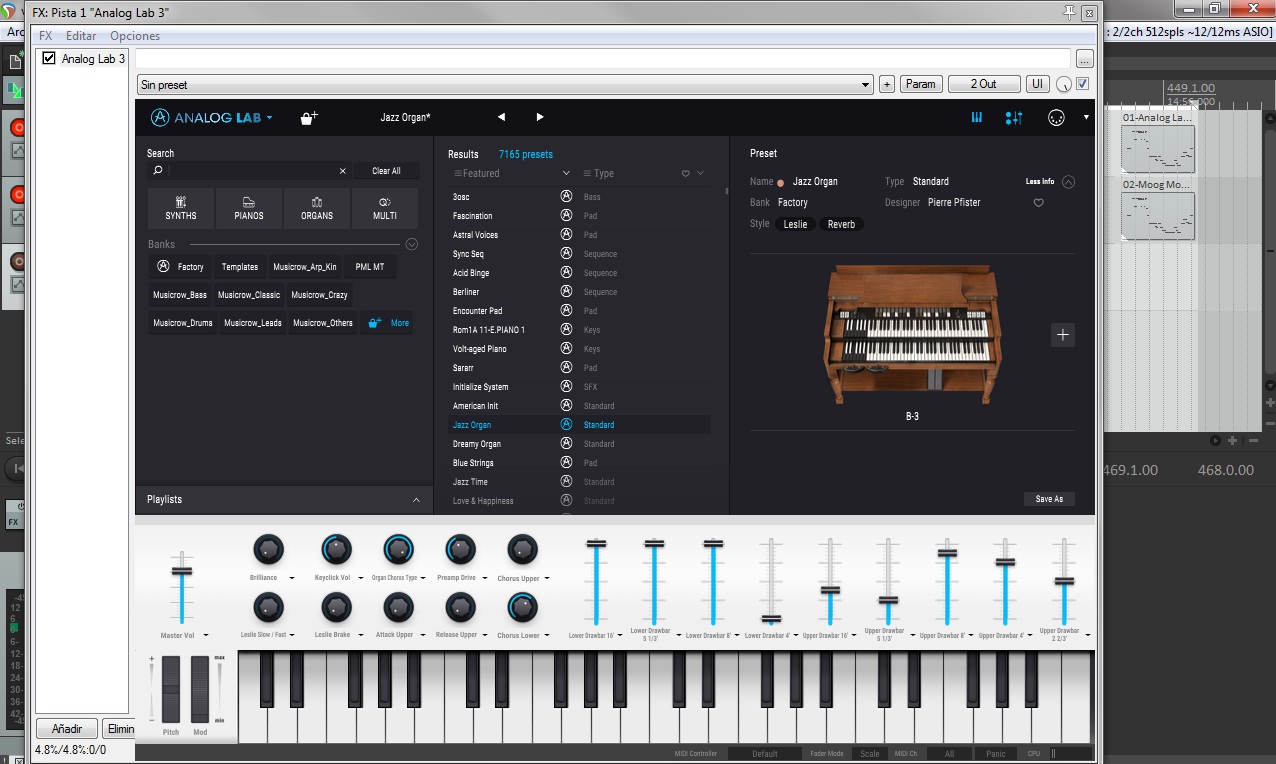Screen dimensions: 1276x764
Task: Open the Editar menu
Action: click(81, 36)
